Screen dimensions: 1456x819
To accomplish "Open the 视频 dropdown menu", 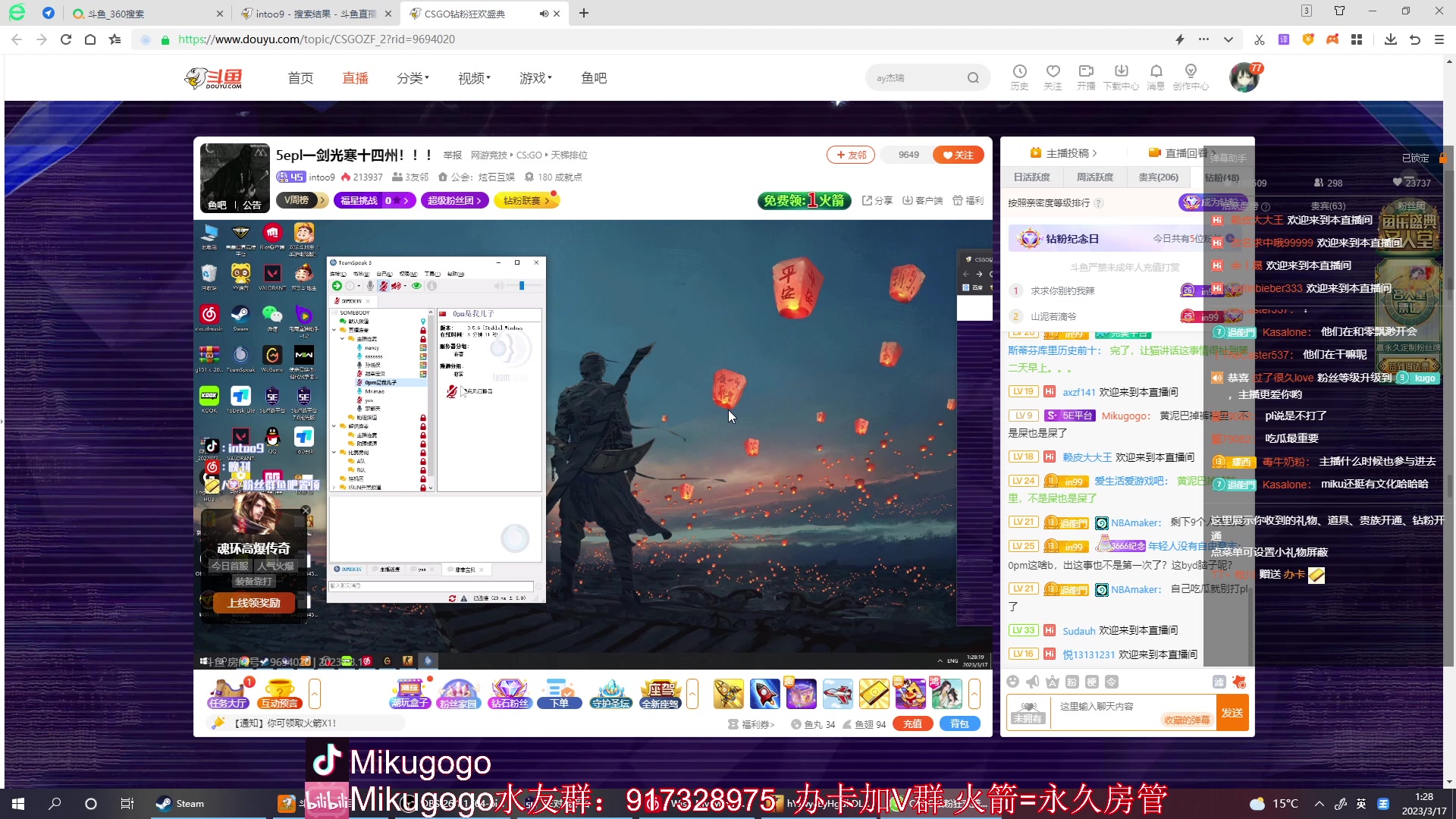I will [474, 77].
